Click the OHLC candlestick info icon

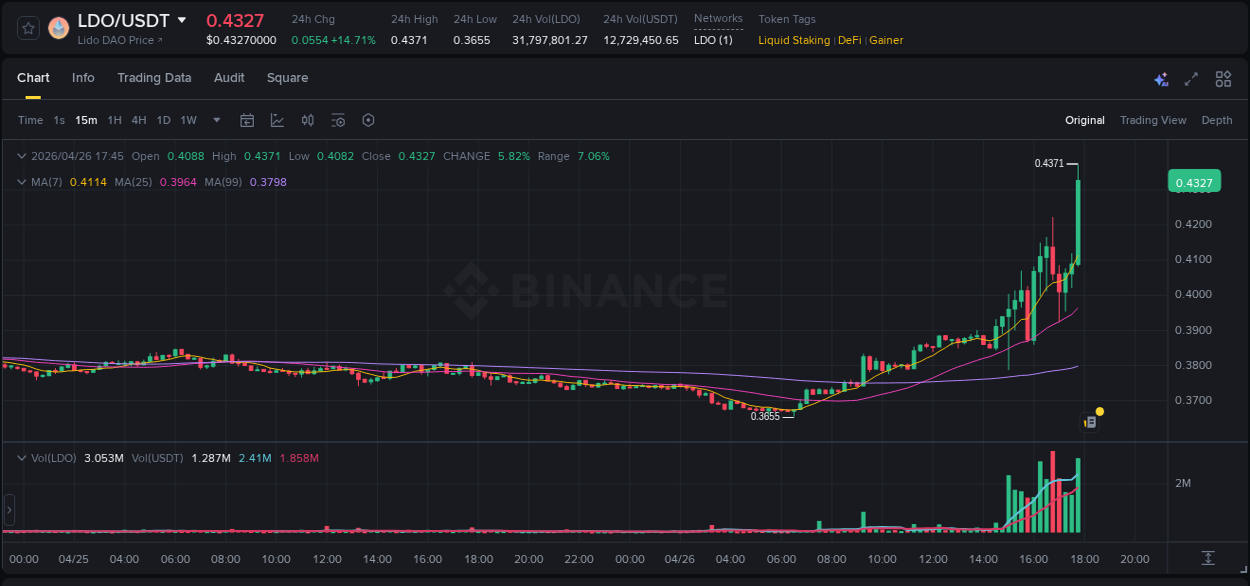coord(308,120)
